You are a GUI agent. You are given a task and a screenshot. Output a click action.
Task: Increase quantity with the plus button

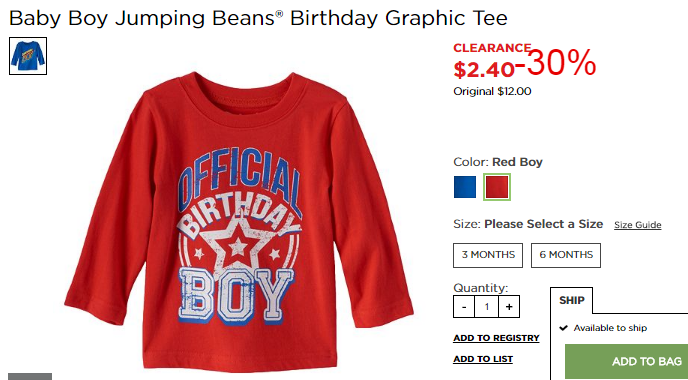tap(509, 306)
